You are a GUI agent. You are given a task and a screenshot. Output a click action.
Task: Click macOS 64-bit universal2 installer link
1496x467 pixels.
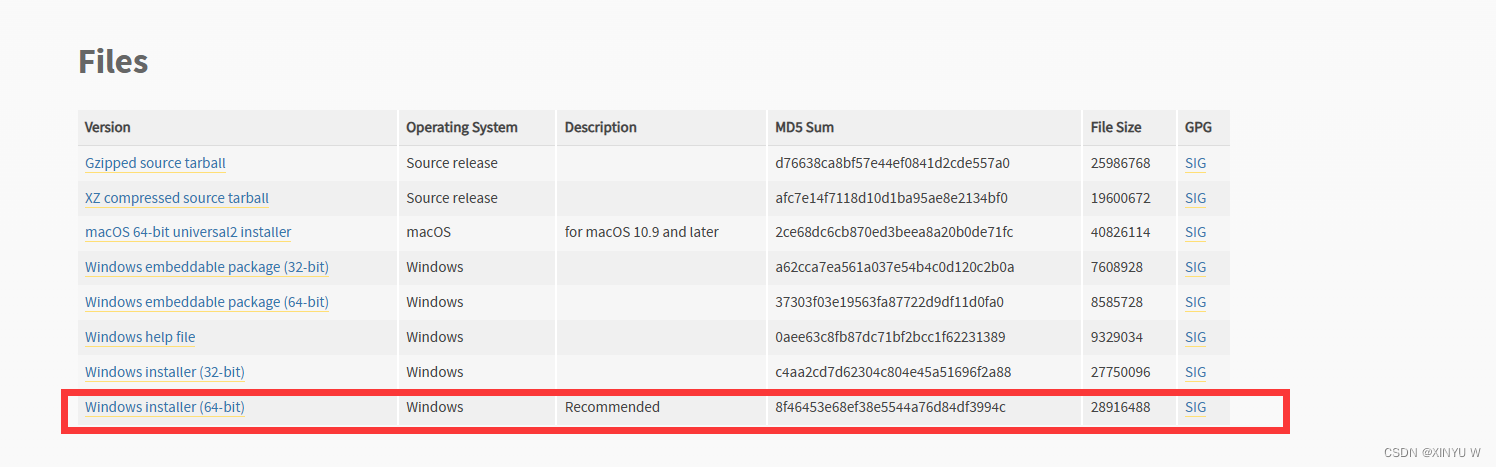point(188,232)
